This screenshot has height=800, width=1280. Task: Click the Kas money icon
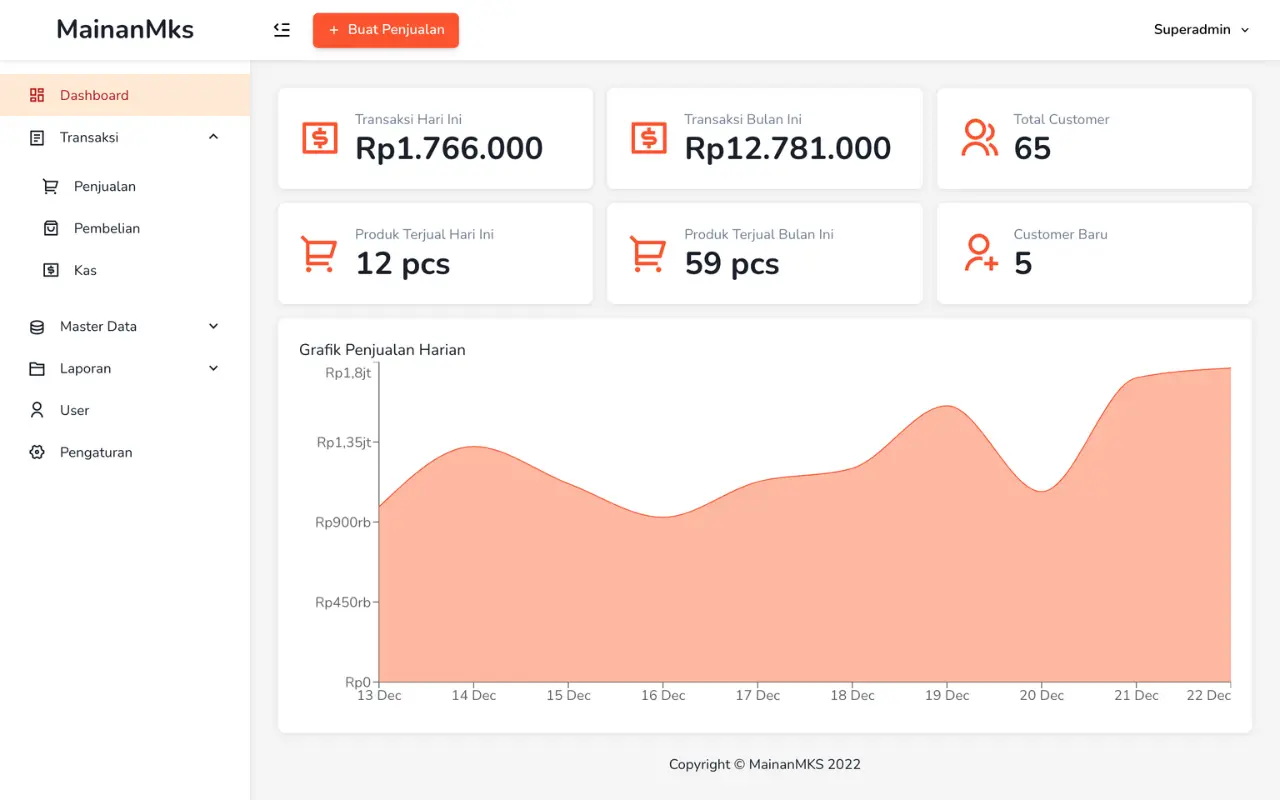pos(49,270)
